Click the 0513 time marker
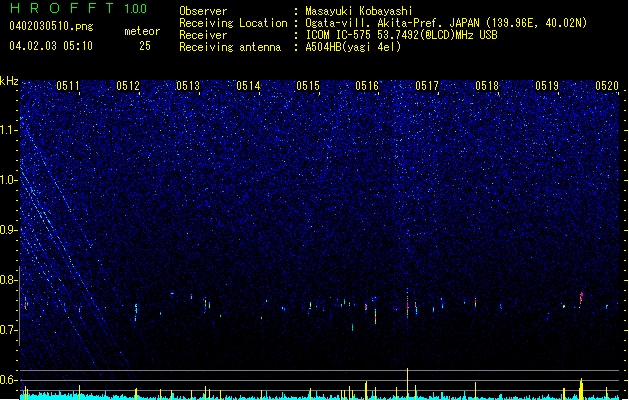Image resolution: width=629 pixels, height=400 pixels. (x=188, y=86)
